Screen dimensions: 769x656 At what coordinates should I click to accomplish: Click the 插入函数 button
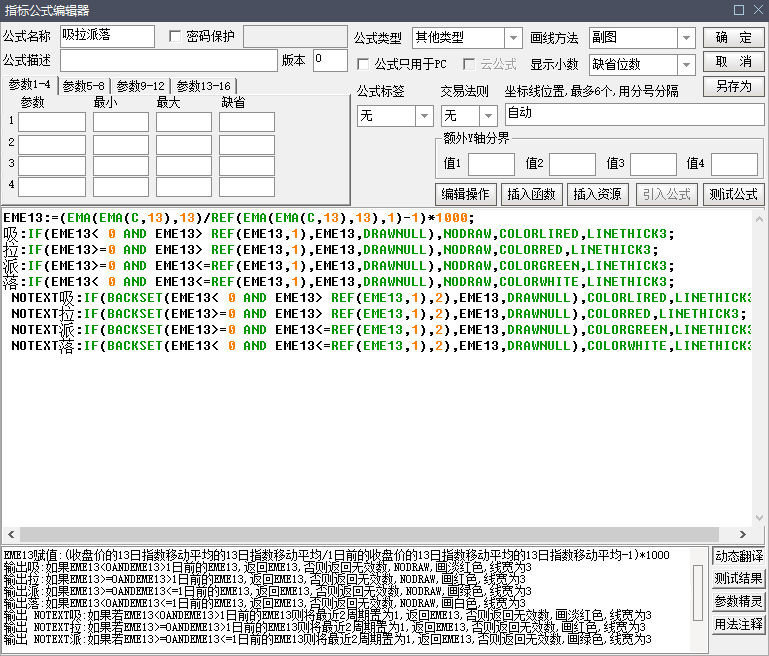533,194
